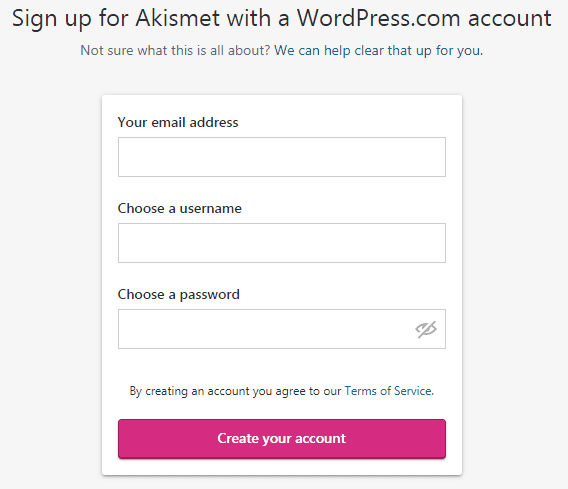Click the word "Service" in the terms link
This screenshot has height=489, width=568.
click(413, 391)
